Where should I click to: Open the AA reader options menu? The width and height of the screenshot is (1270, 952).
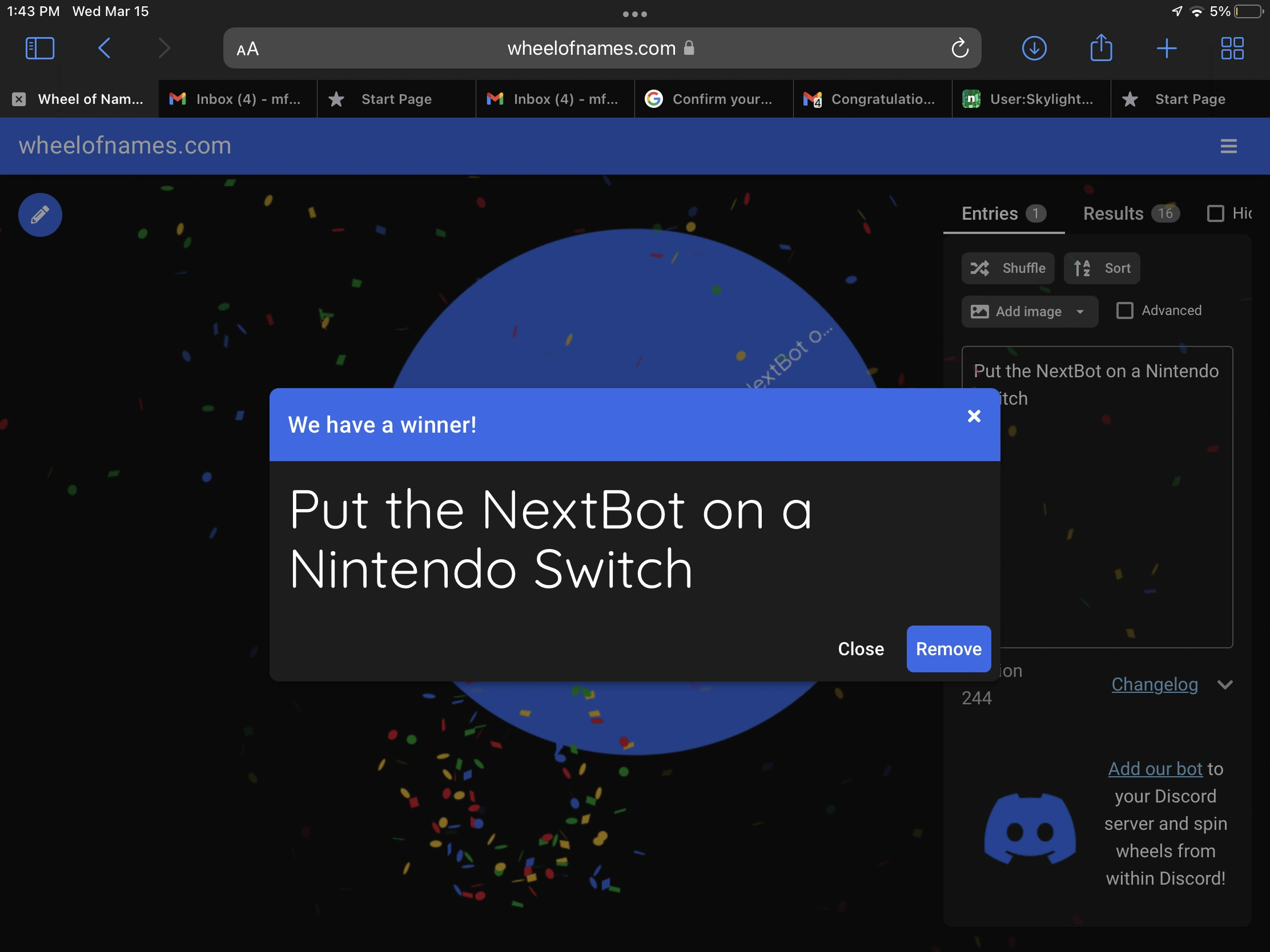pyautogui.click(x=247, y=49)
